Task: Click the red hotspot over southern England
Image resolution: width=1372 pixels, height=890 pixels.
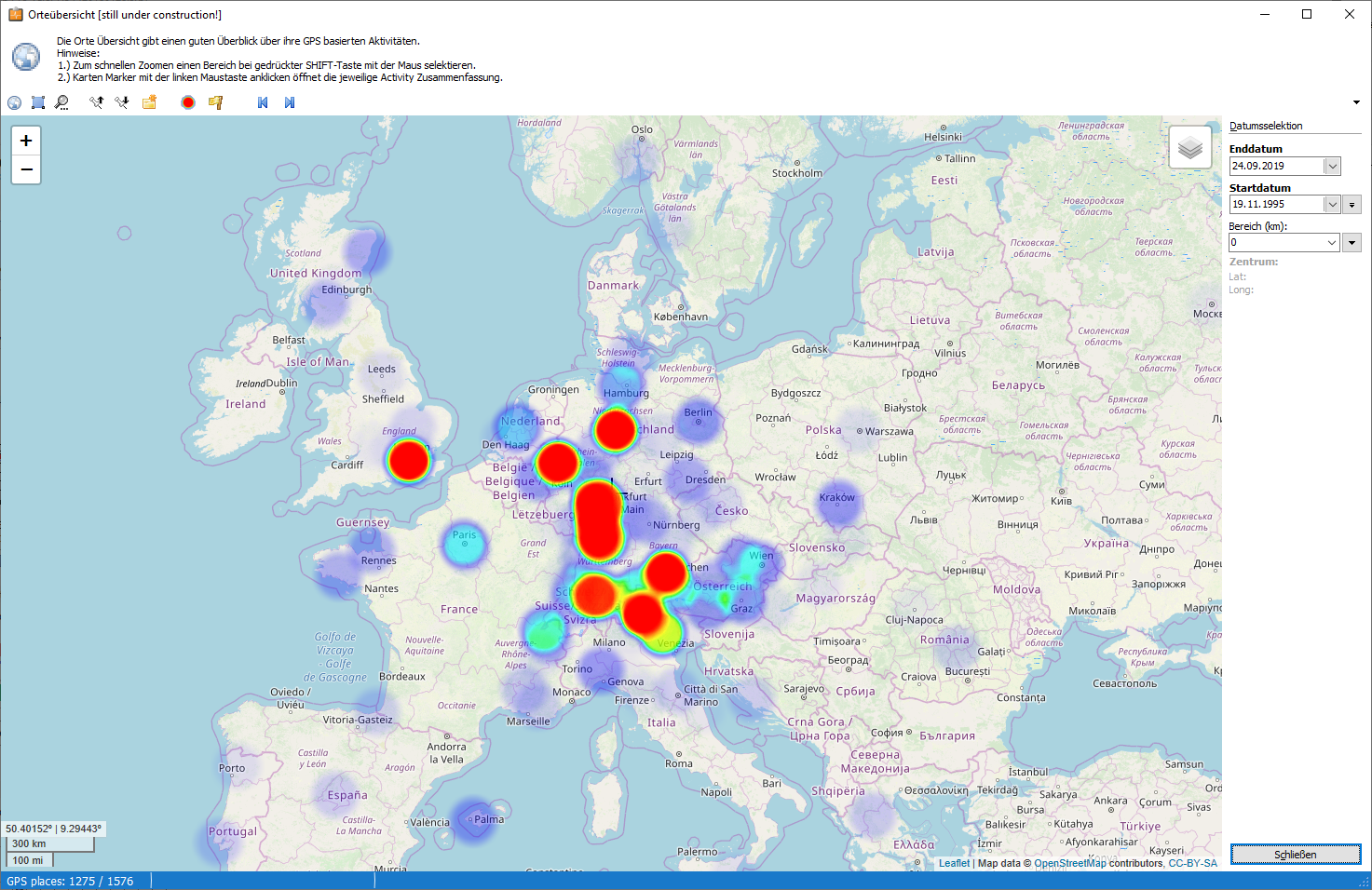Action: coord(408,460)
